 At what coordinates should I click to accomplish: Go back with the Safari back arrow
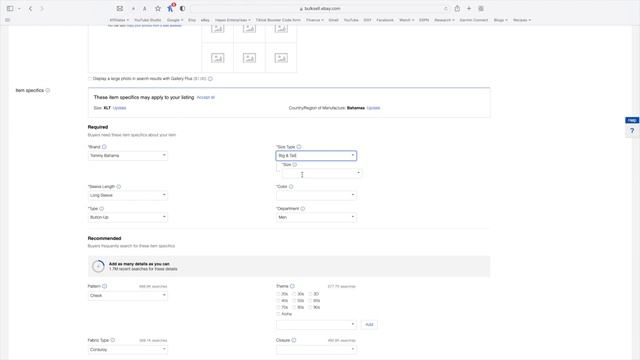click(30, 8)
